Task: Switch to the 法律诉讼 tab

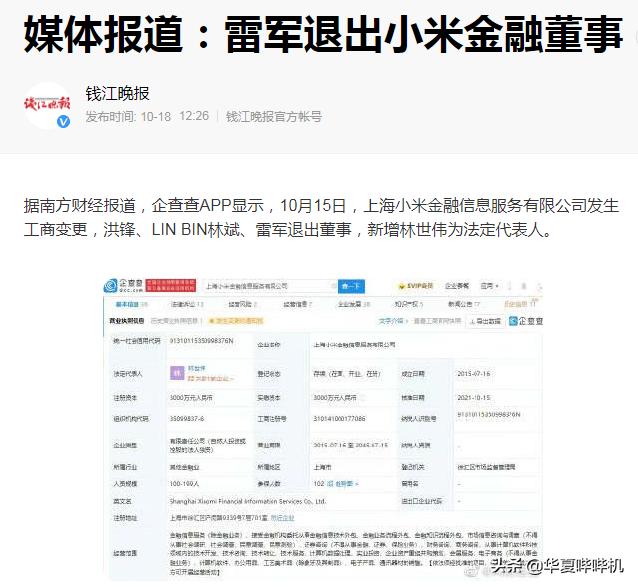Action: tap(186, 304)
